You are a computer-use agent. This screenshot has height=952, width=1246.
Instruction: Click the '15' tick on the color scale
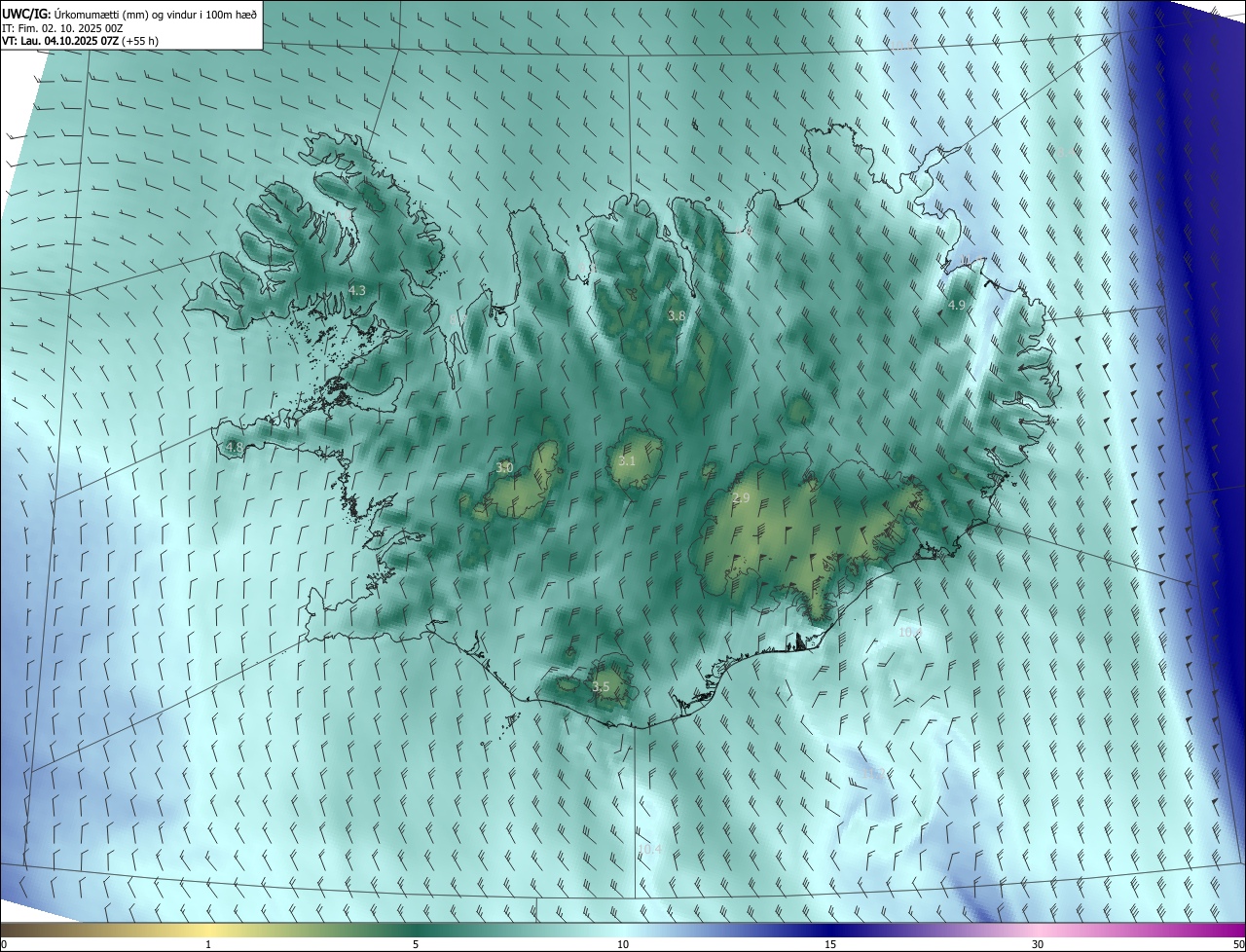tap(830, 944)
